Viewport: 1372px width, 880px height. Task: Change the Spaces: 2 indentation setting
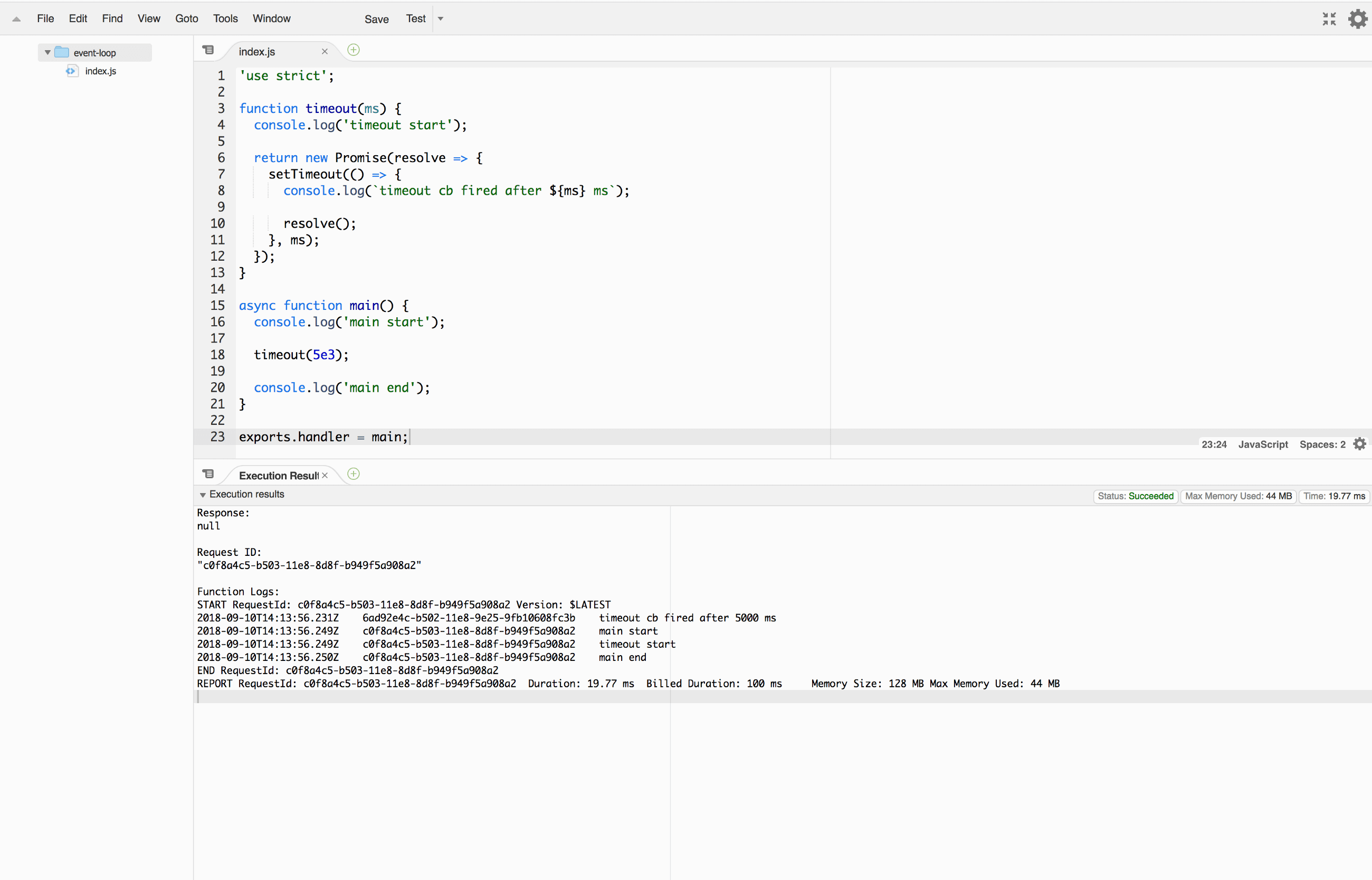click(x=1322, y=444)
